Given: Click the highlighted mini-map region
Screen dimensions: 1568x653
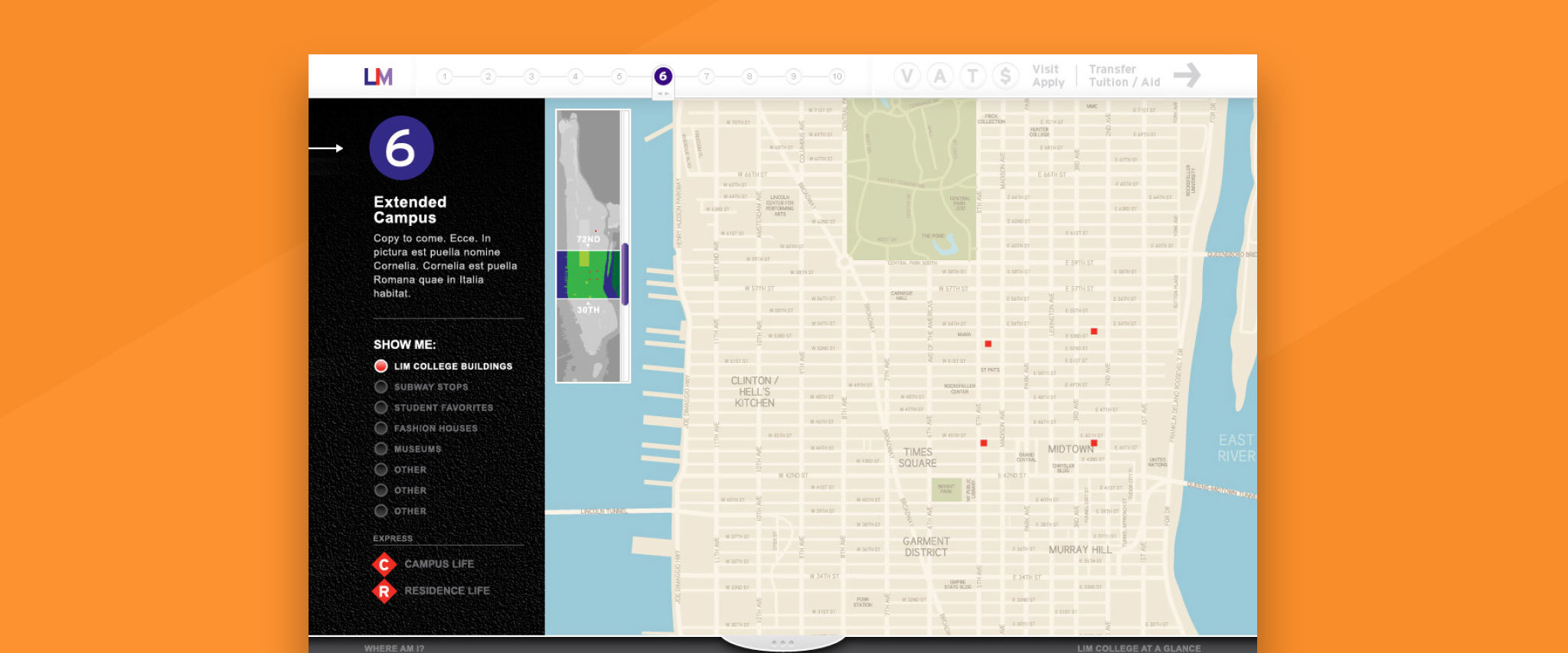Looking at the screenshot, I should [588, 274].
